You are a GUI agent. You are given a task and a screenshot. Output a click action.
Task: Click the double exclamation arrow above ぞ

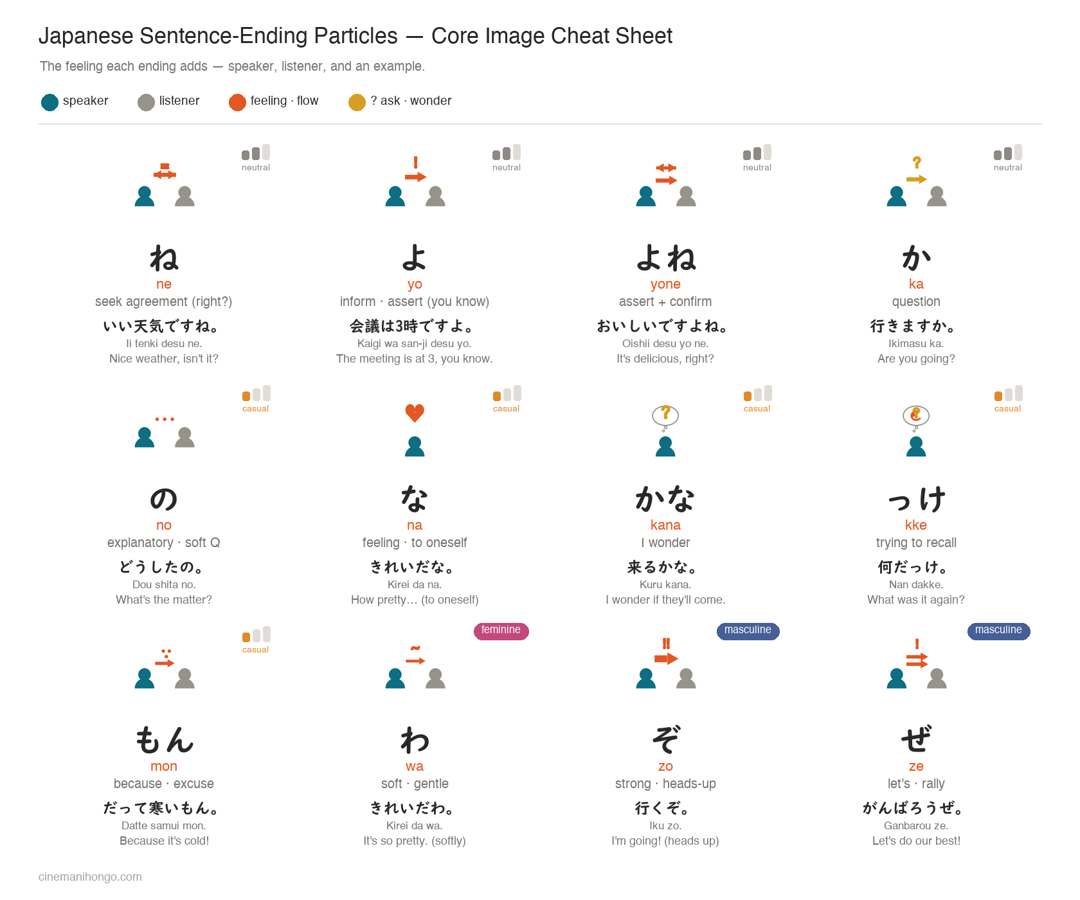[x=666, y=651]
